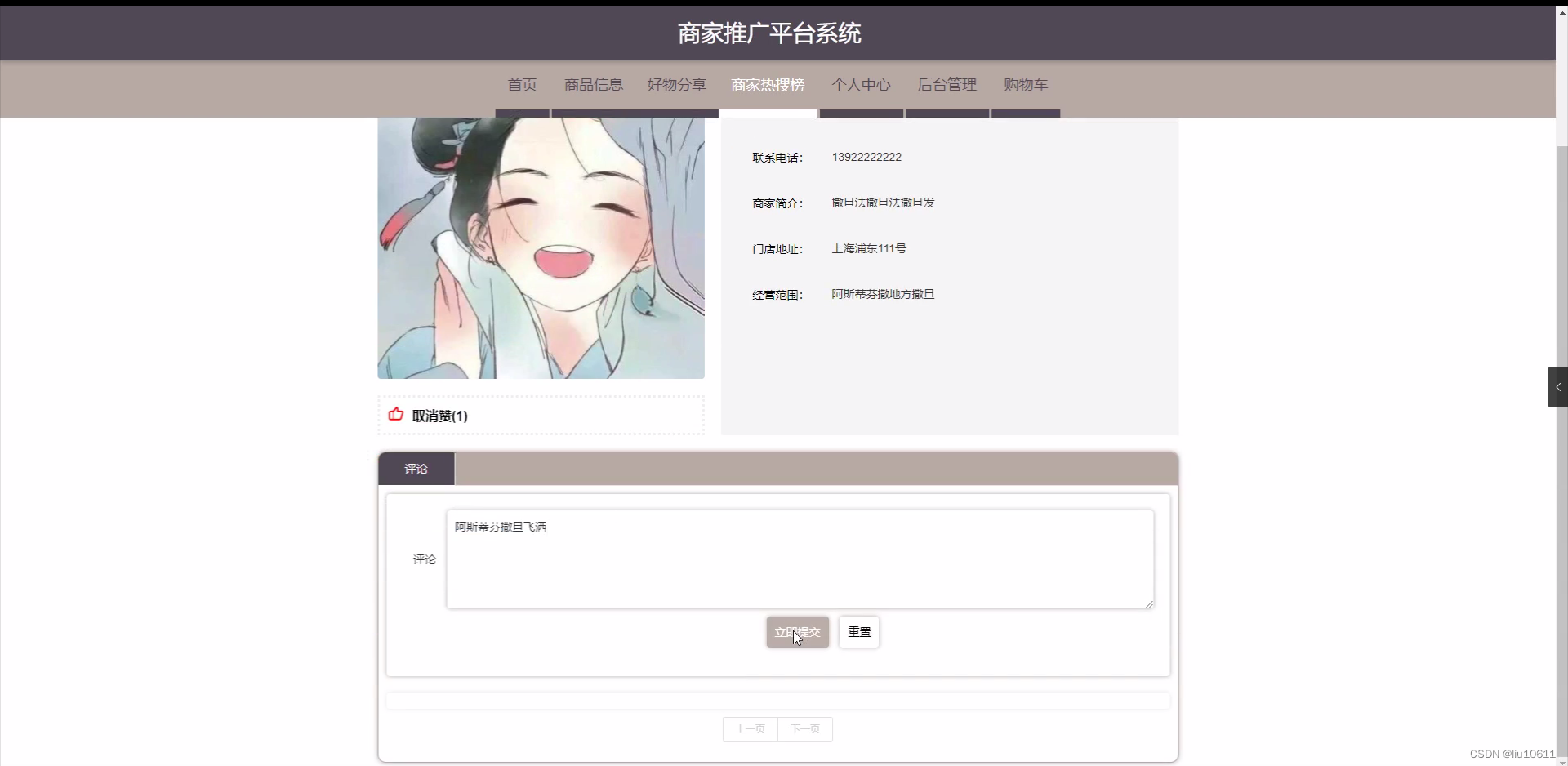Submit comment with 立即提交 button
This screenshot has height=766, width=1568.
click(x=798, y=632)
